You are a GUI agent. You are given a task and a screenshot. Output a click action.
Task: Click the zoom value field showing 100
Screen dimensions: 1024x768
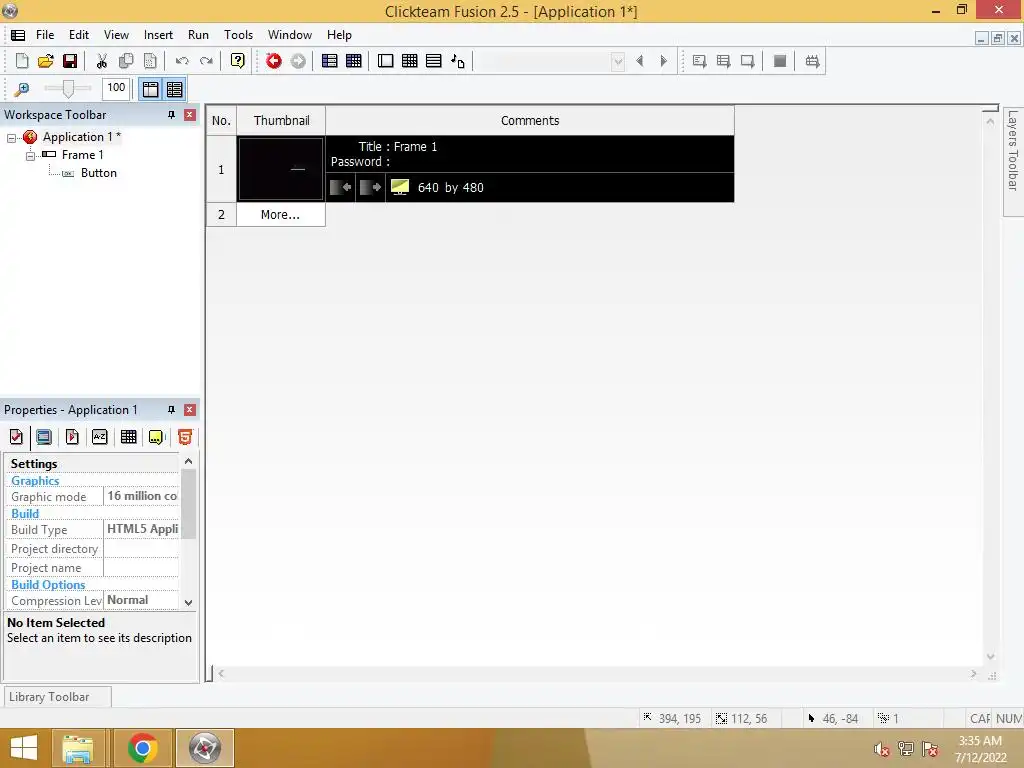[116, 88]
